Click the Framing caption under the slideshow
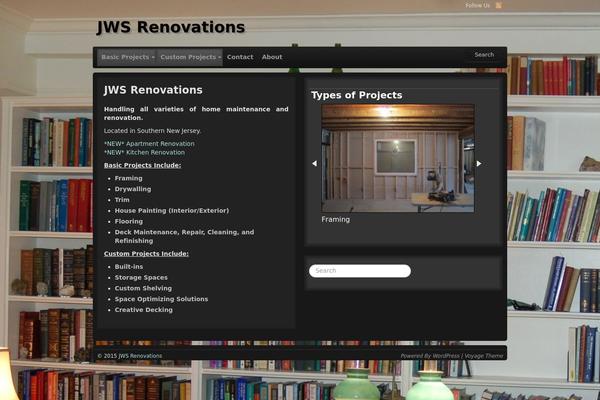600x400 pixels. [x=336, y=219]
